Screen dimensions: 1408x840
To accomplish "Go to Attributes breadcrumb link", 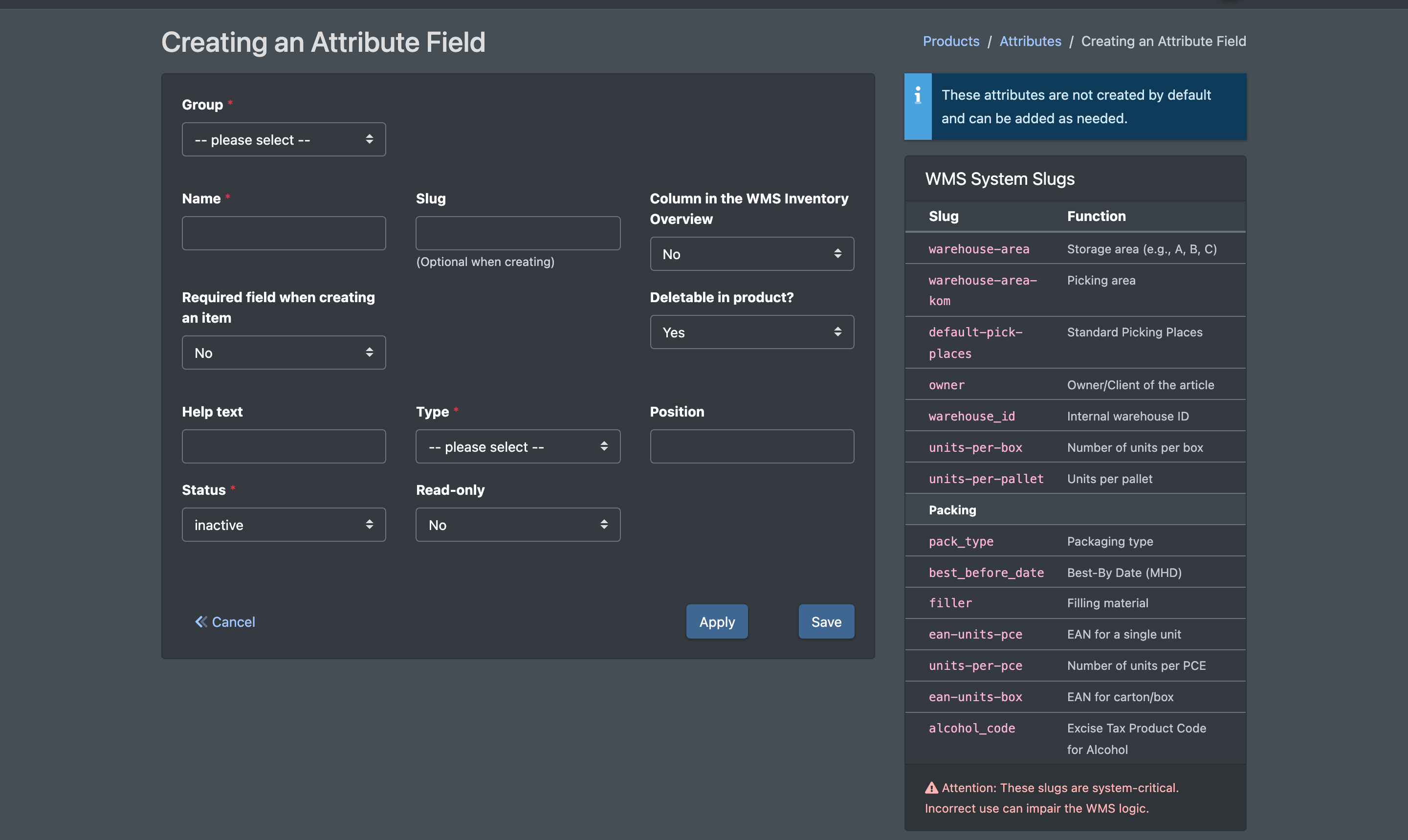I will 1030,42.
